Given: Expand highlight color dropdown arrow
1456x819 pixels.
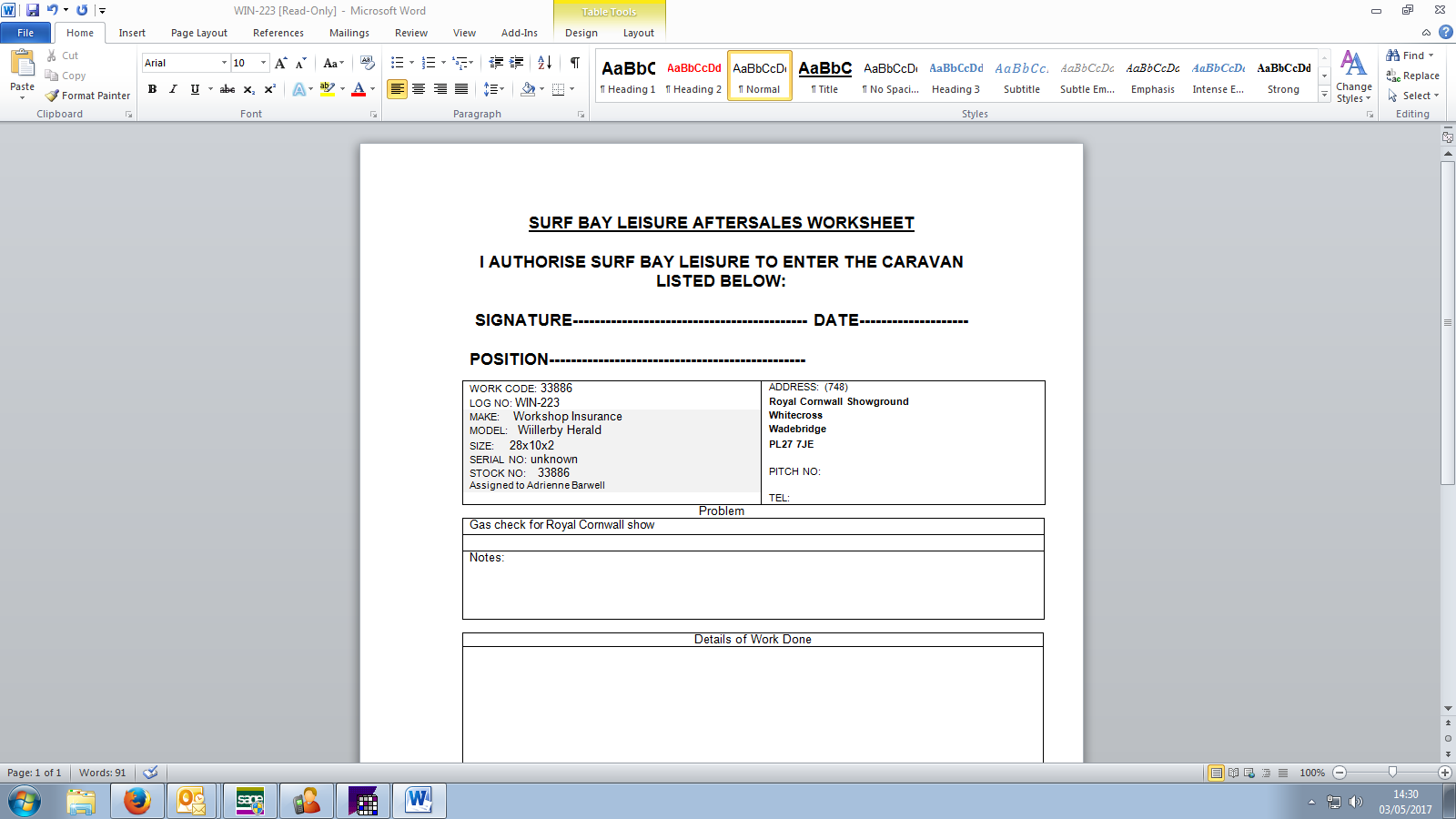Looking at the screenshot, I should [x=342, y=89].
